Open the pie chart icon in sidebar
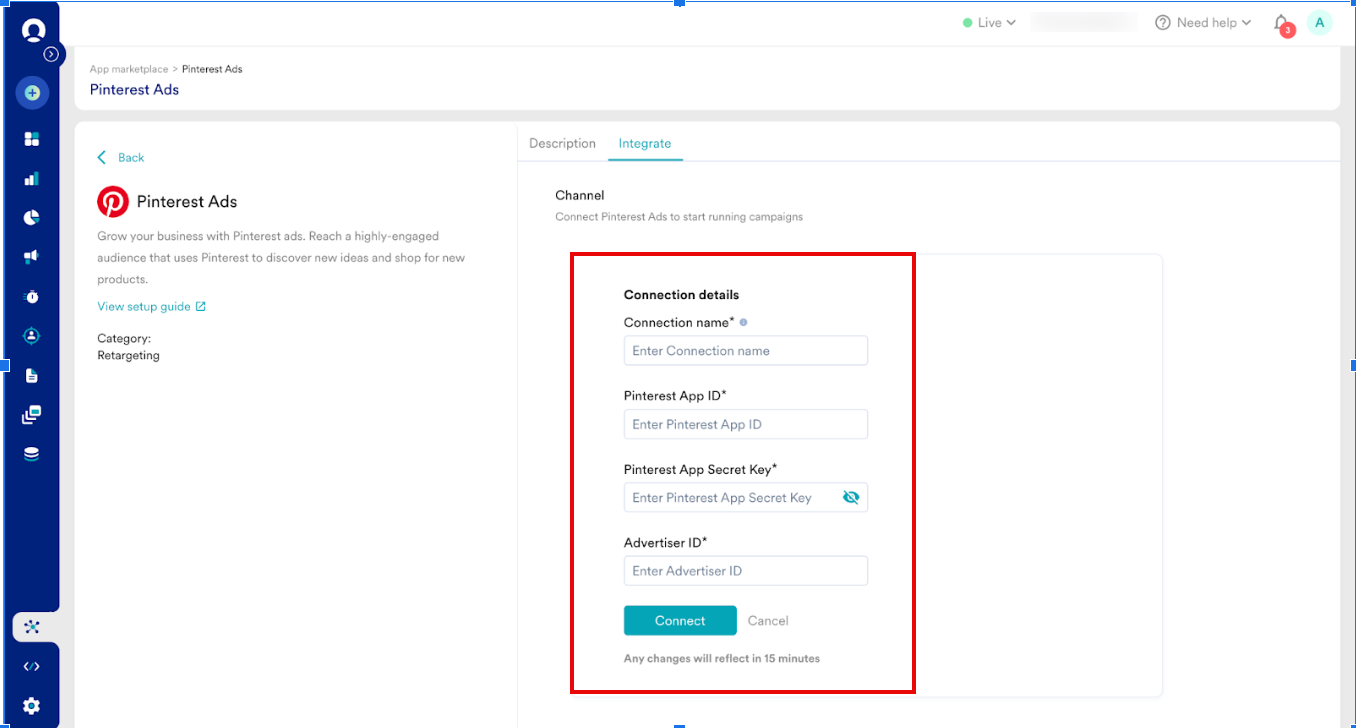The width and height of the screenshot is (1356, 728). (x=32, y=218)
